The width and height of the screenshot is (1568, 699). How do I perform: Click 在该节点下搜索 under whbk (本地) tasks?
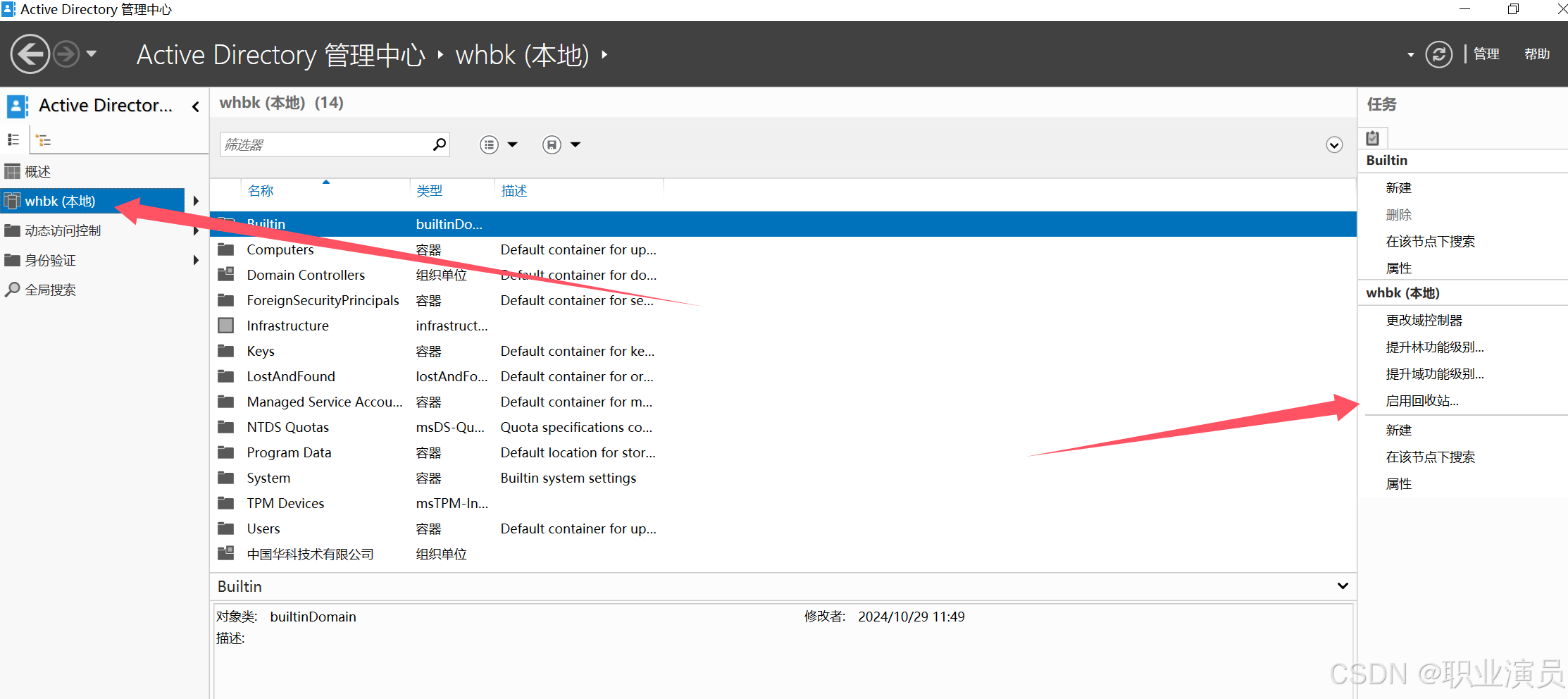click(x=1431, y=457)
